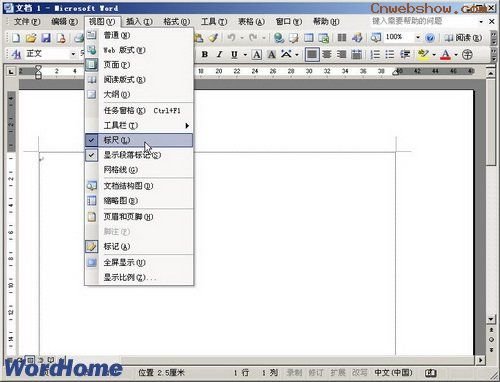Choose 页眉和页脚 header and footer
Screen dimensions: 500x382
click(139, 217)
